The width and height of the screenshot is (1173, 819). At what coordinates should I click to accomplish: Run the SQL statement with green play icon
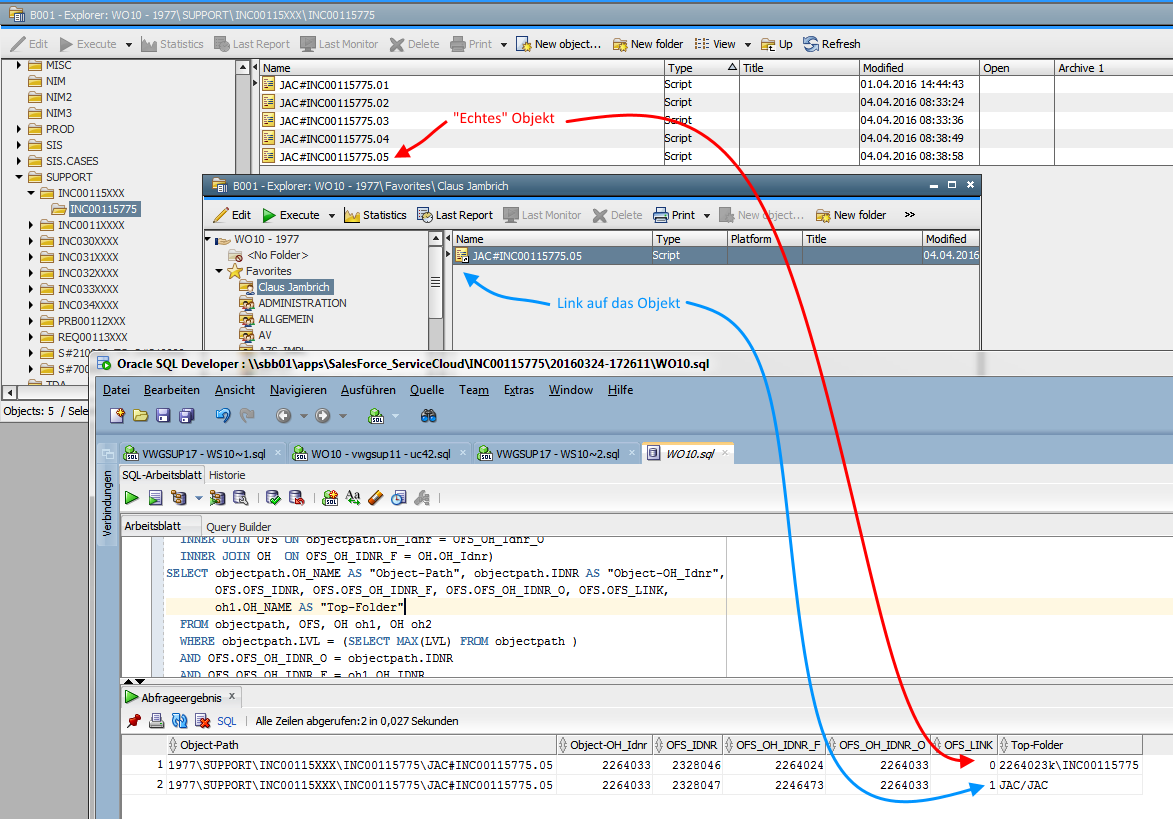click(131, 498)
